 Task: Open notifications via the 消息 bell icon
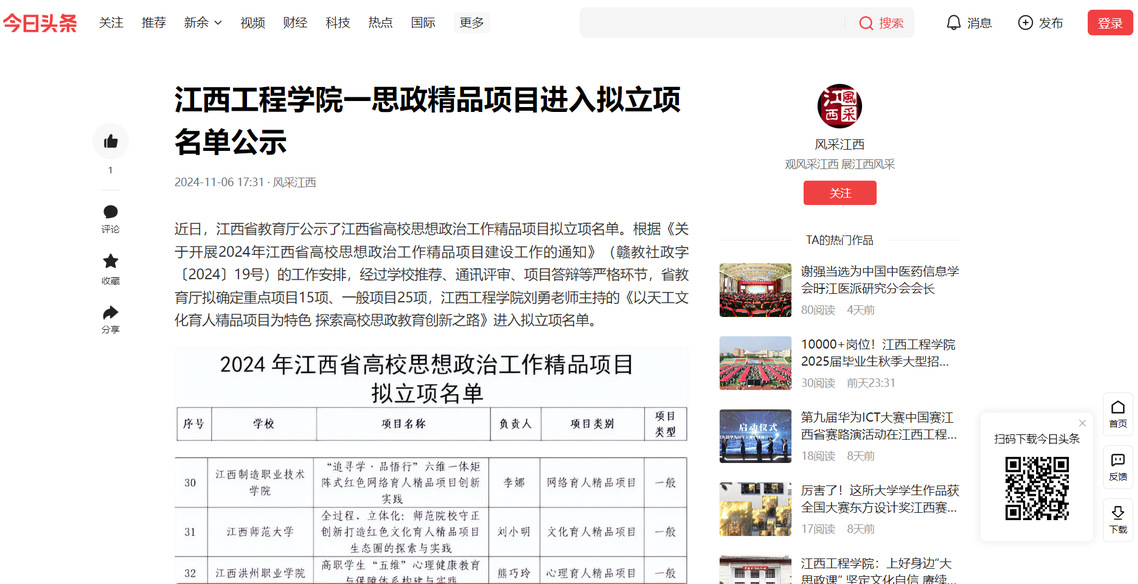pyautogui.click(x=954, y=23)
